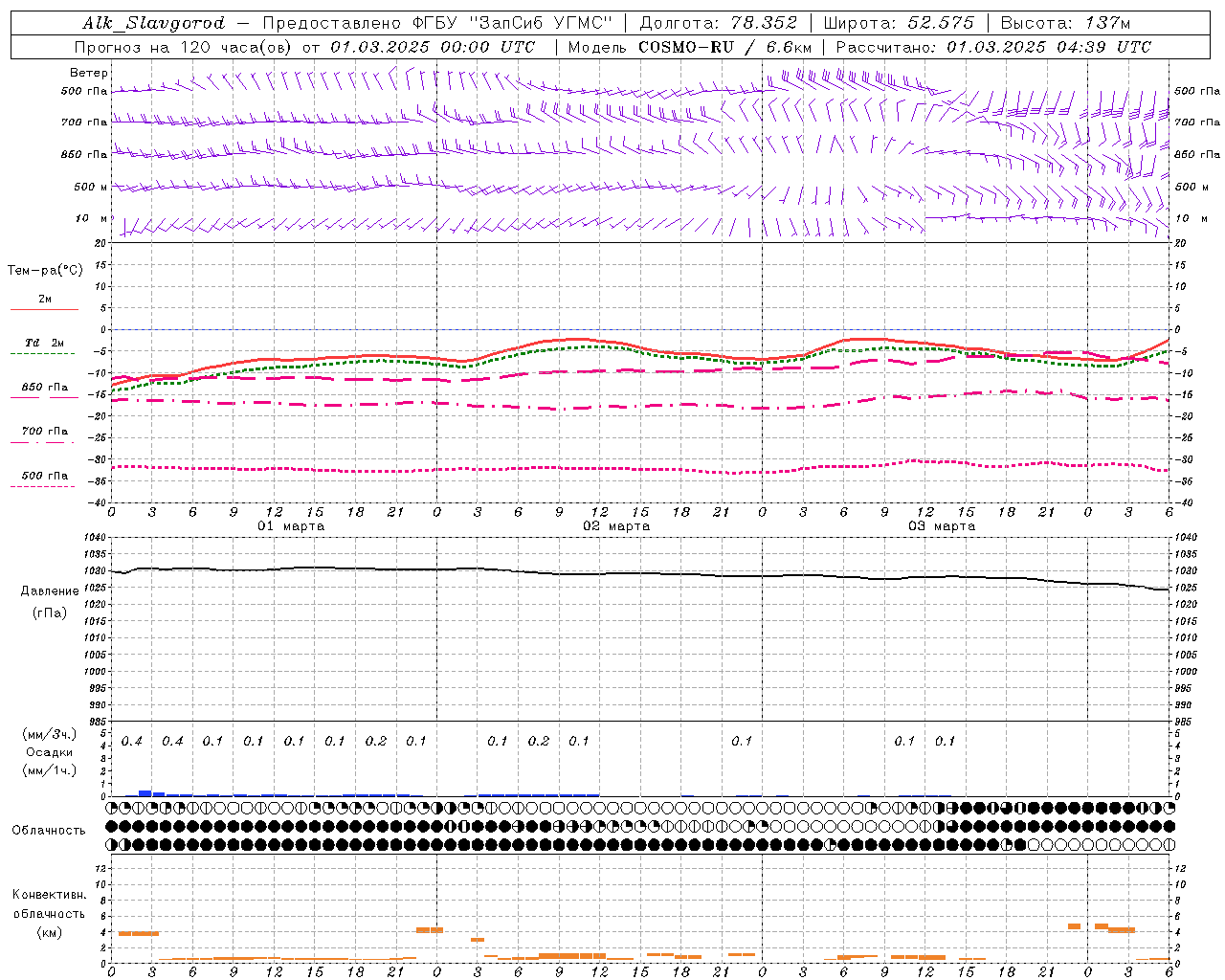The image size is (1225, 980).
Task: Select the text 'Предоставлено ФГБУ "ЗапСиб УГМС"'
Action: coord(436,23)
